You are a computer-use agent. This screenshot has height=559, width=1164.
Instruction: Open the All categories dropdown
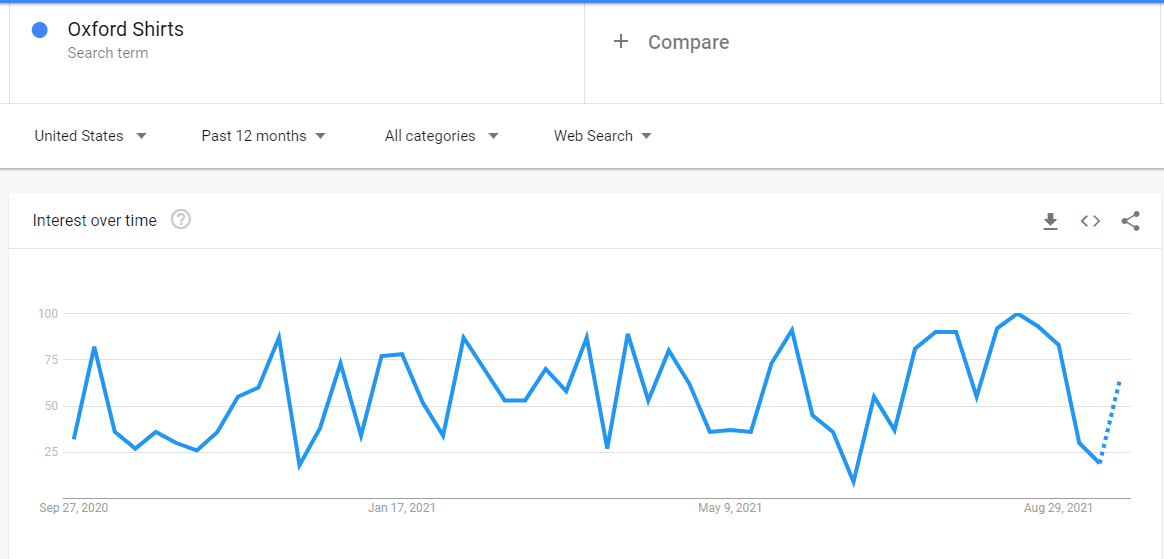click(x=442, y=136)
